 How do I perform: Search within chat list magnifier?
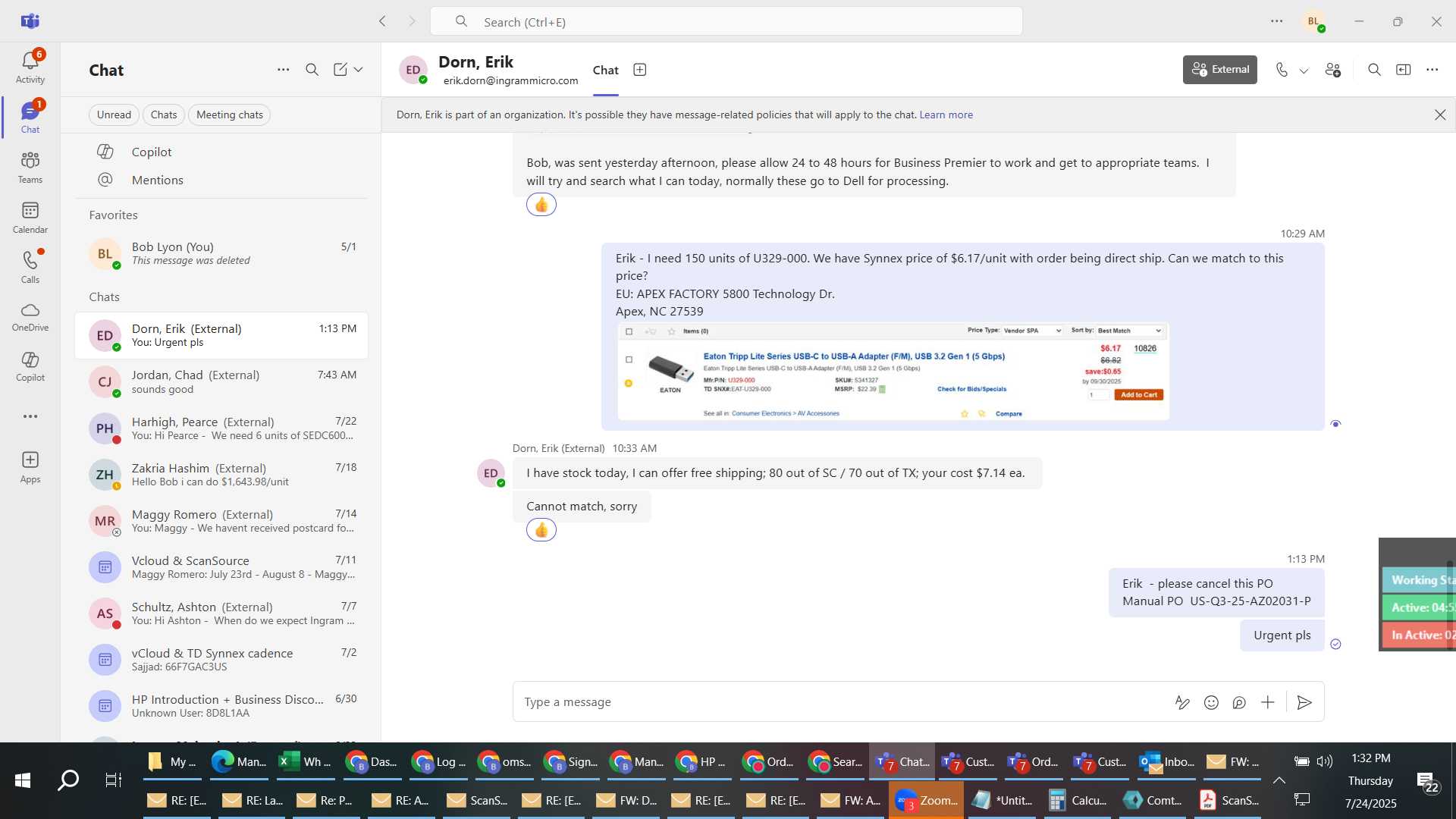(x=312, y=70)
